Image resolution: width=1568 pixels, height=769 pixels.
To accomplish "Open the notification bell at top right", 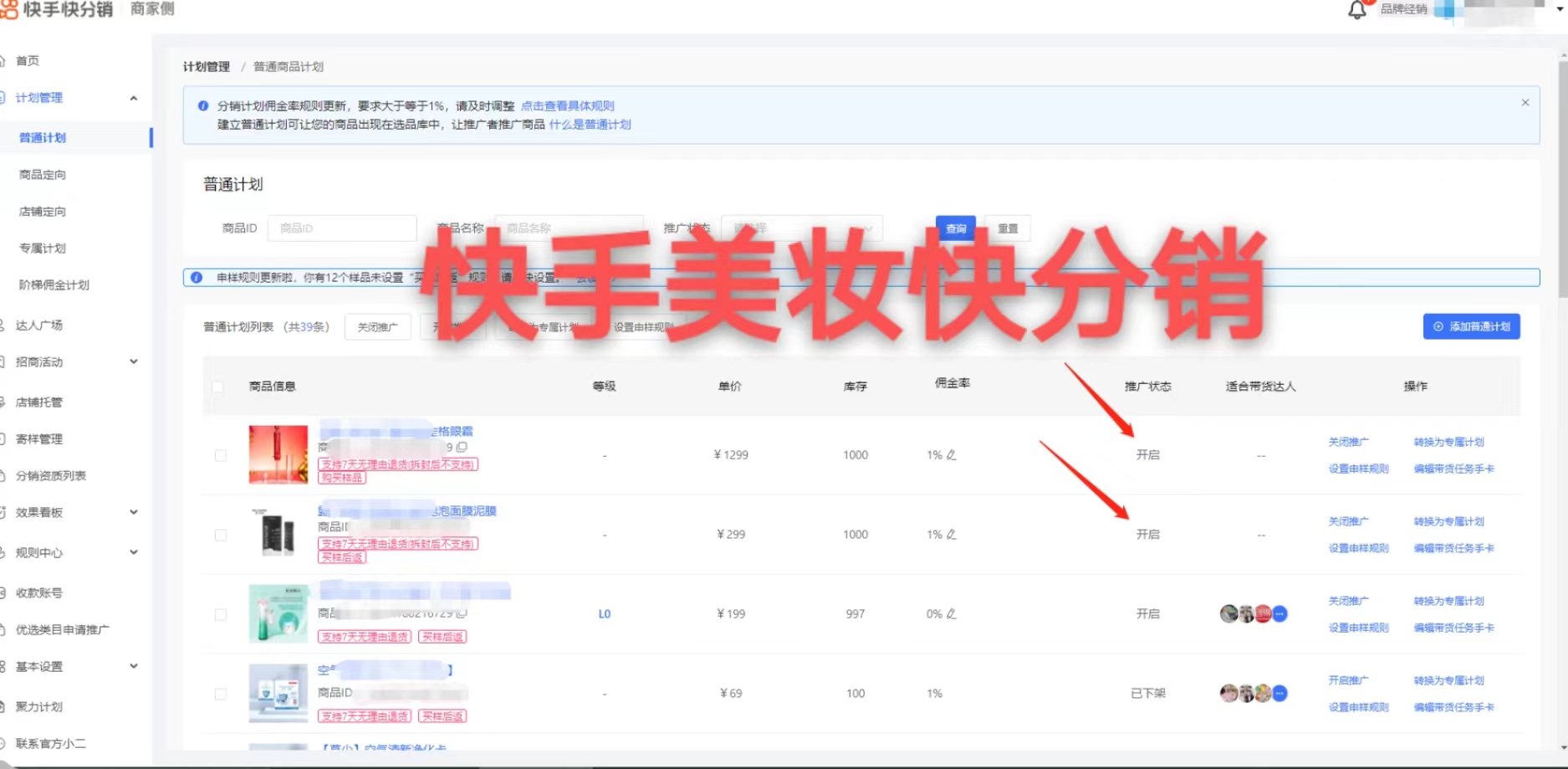I will (1357, 10).
